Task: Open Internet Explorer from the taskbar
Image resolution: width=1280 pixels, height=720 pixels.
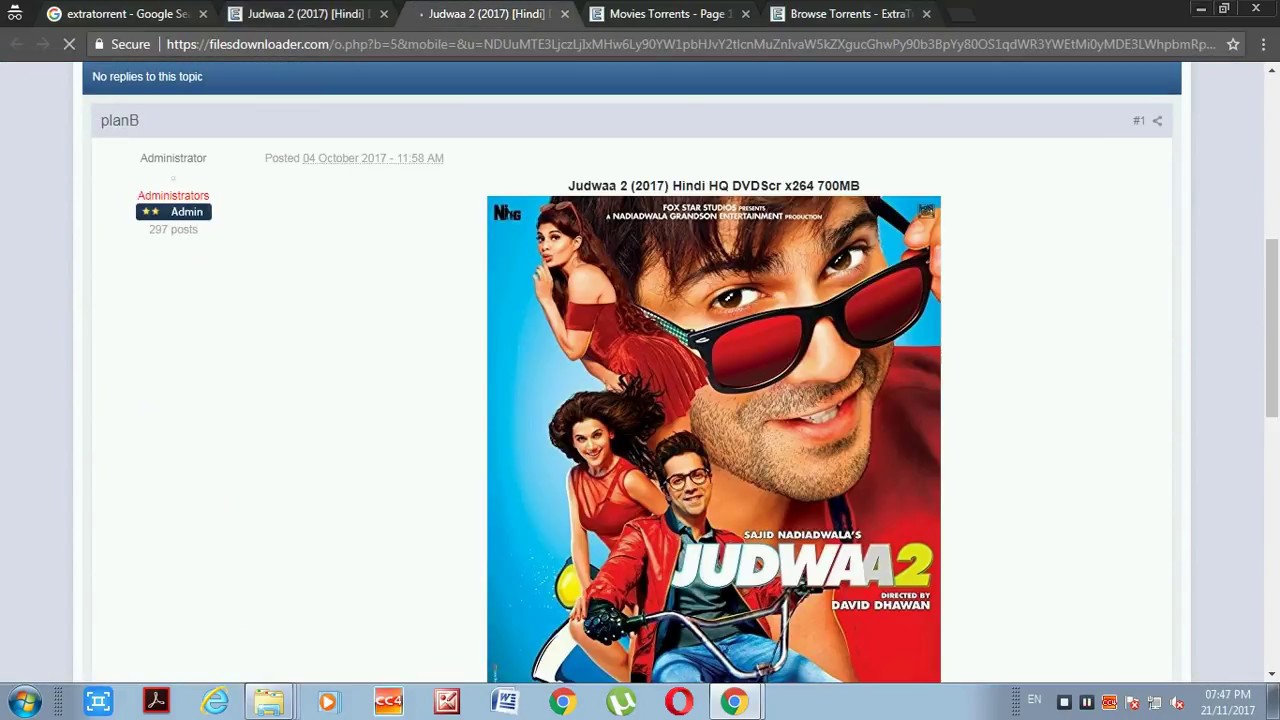Action: click(x=214, y=702)
